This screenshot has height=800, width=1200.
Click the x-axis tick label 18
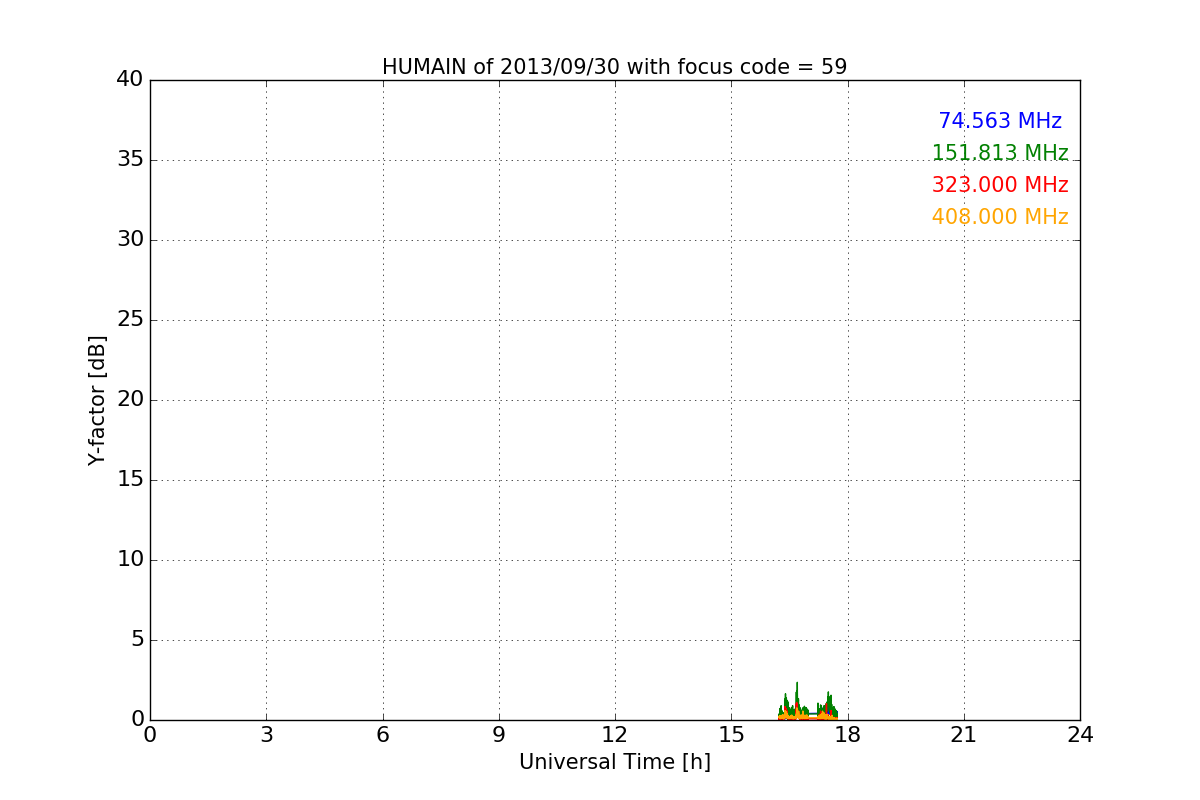848,735
